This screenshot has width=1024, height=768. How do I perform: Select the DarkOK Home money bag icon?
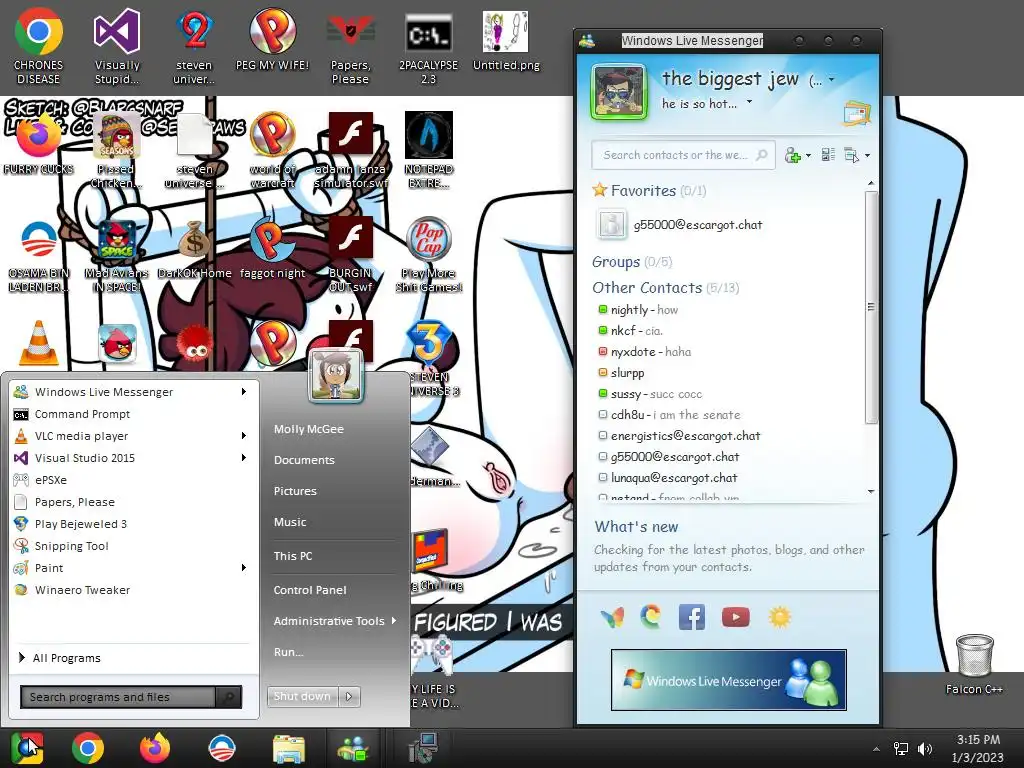coord(195,250)
